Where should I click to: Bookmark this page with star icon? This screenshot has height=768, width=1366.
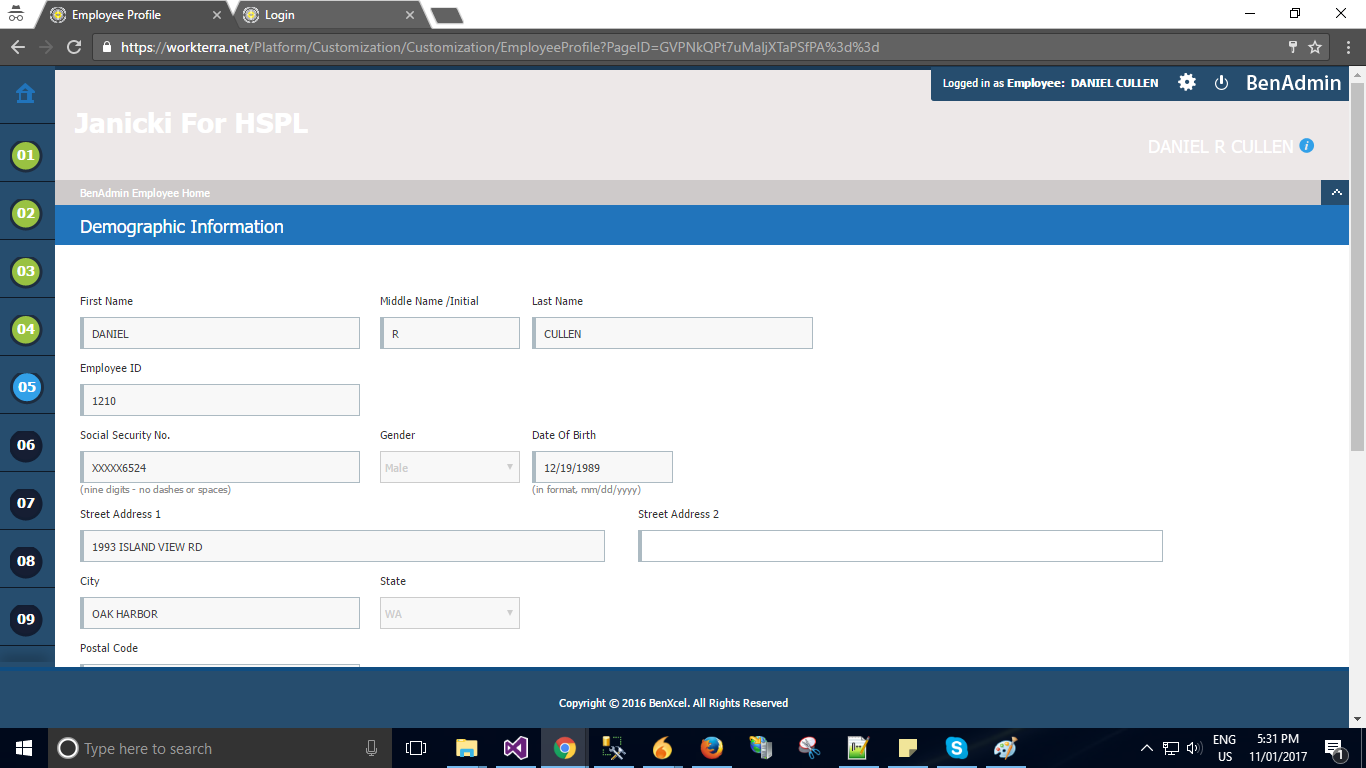pyautogui.click(x=1315, y=47)
